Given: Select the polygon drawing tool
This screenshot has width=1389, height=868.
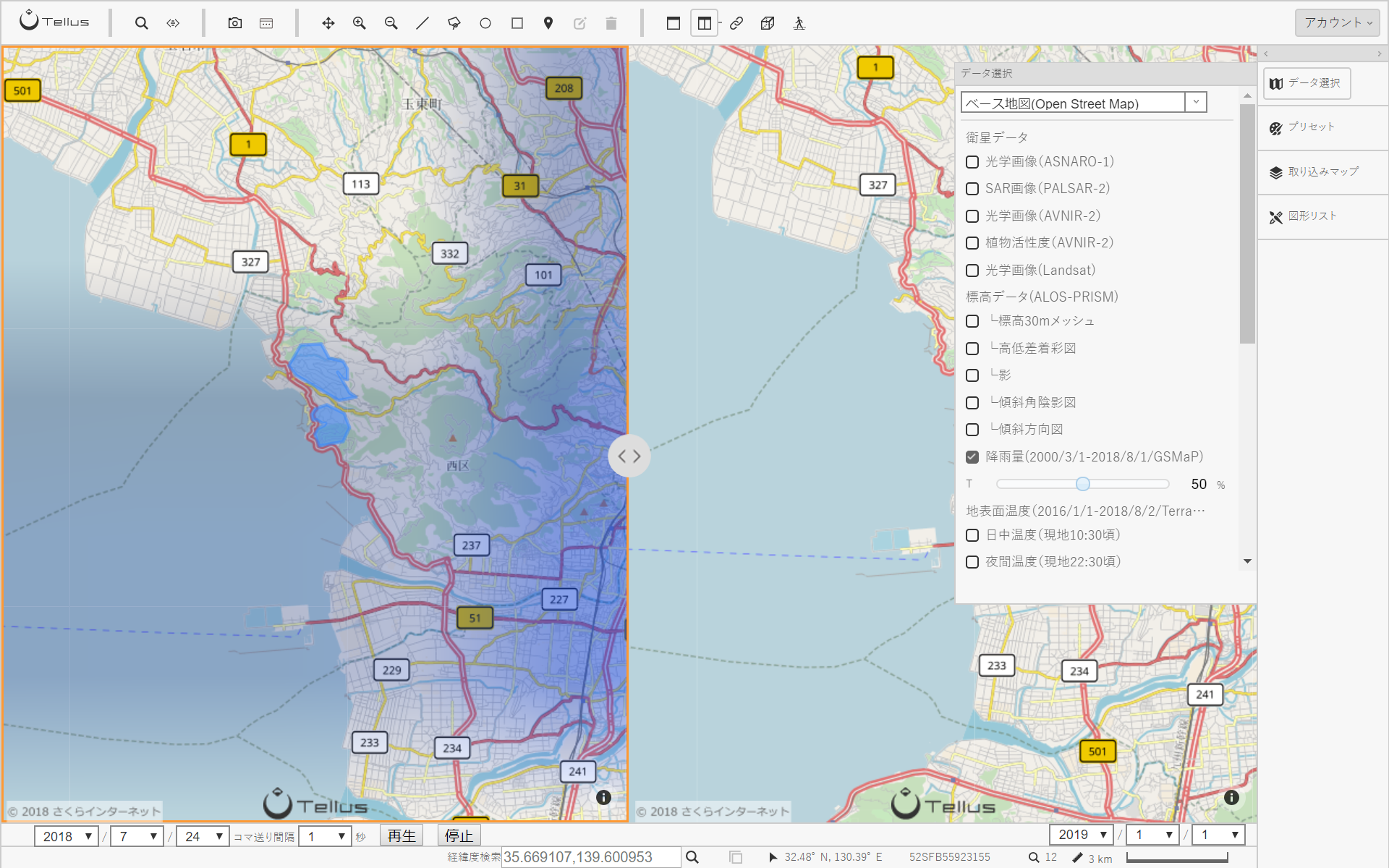Looking at the screenshot, I should coord(454,23).
